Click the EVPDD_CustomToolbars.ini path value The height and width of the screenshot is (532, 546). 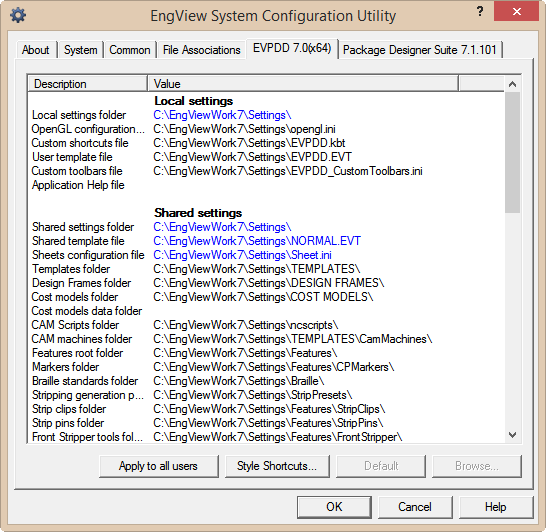click(x=288, y=171)
